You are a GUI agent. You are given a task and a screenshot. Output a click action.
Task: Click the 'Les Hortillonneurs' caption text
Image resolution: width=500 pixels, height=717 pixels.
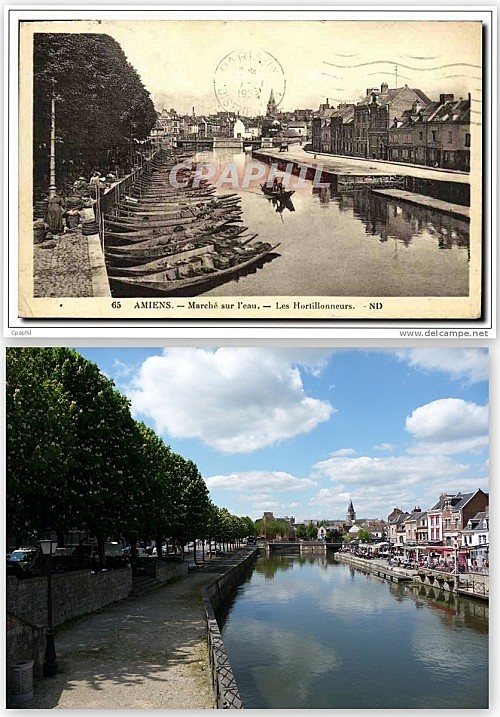pyautogui.click(x=315, y=306)
